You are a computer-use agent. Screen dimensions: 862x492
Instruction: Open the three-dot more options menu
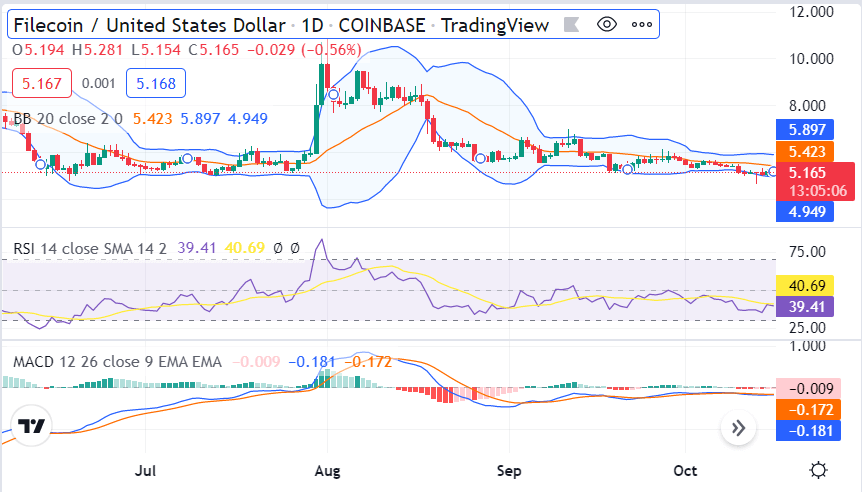pos(642,25)
